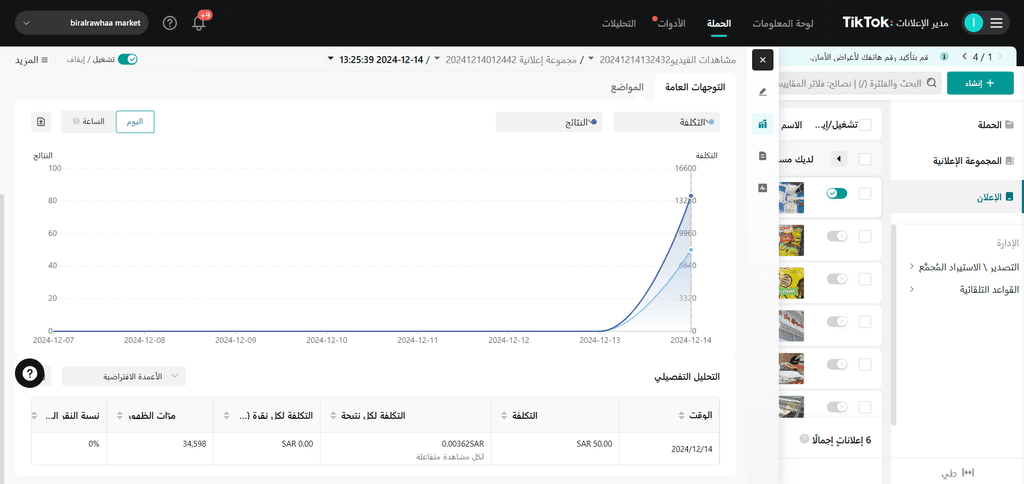Switch to the المواضع tab
Viewport: 1024px width, 484px height.
(627, 87)
